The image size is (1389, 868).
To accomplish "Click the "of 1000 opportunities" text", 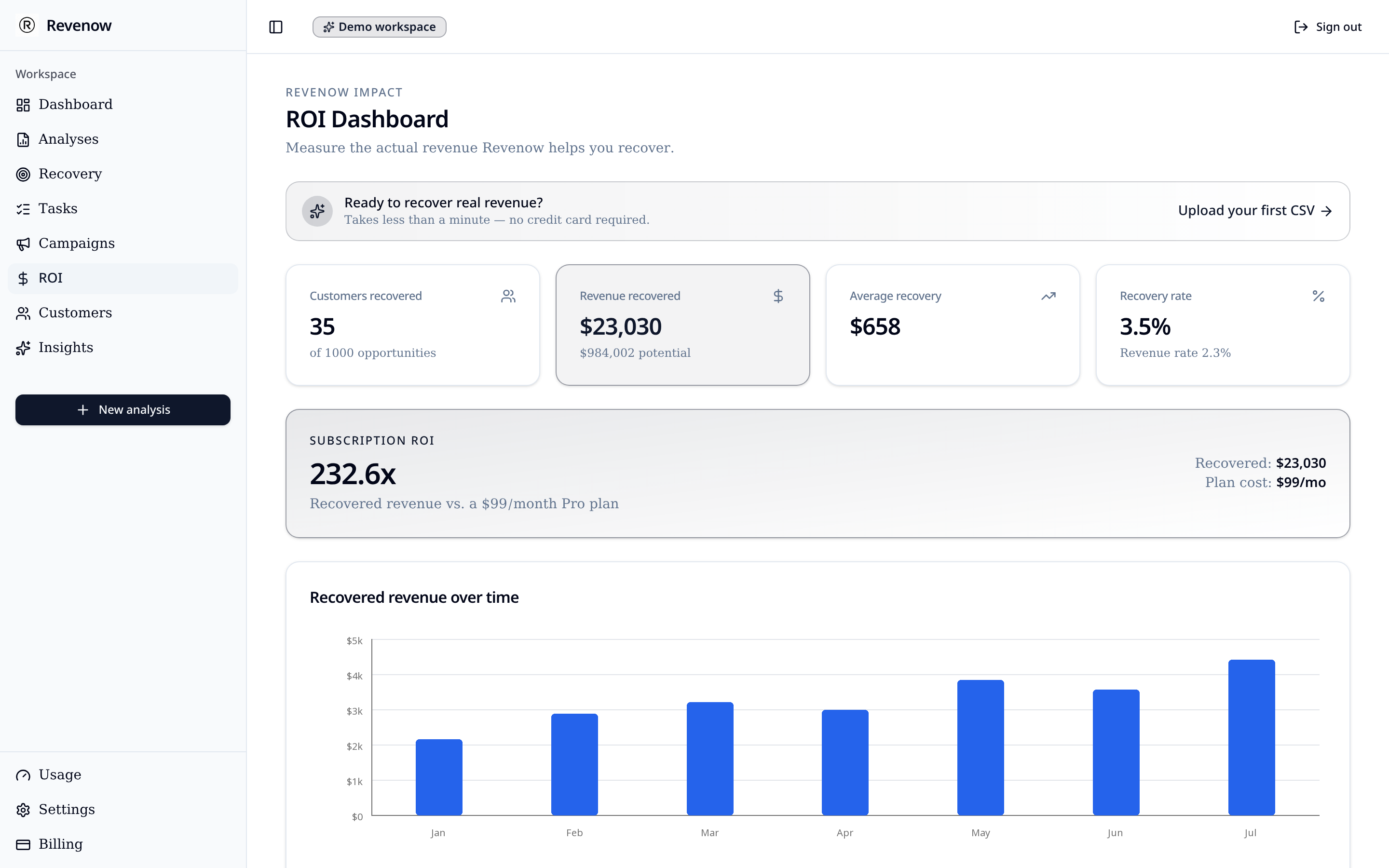I will coord(372,353).
